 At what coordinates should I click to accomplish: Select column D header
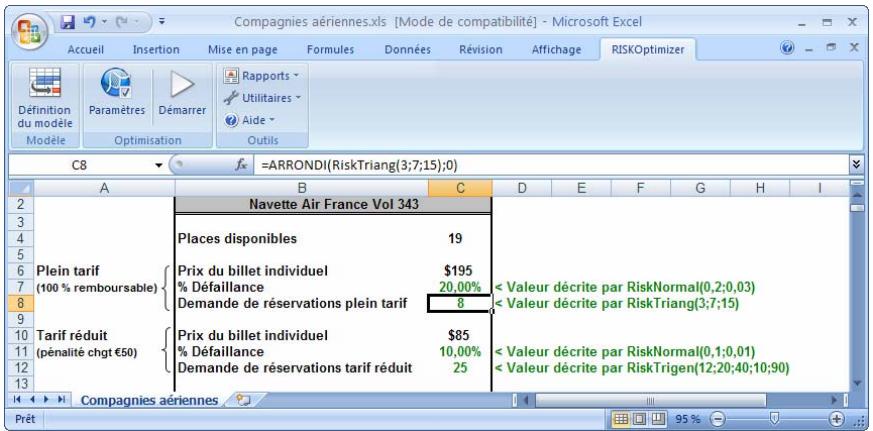tap(522, 188)
